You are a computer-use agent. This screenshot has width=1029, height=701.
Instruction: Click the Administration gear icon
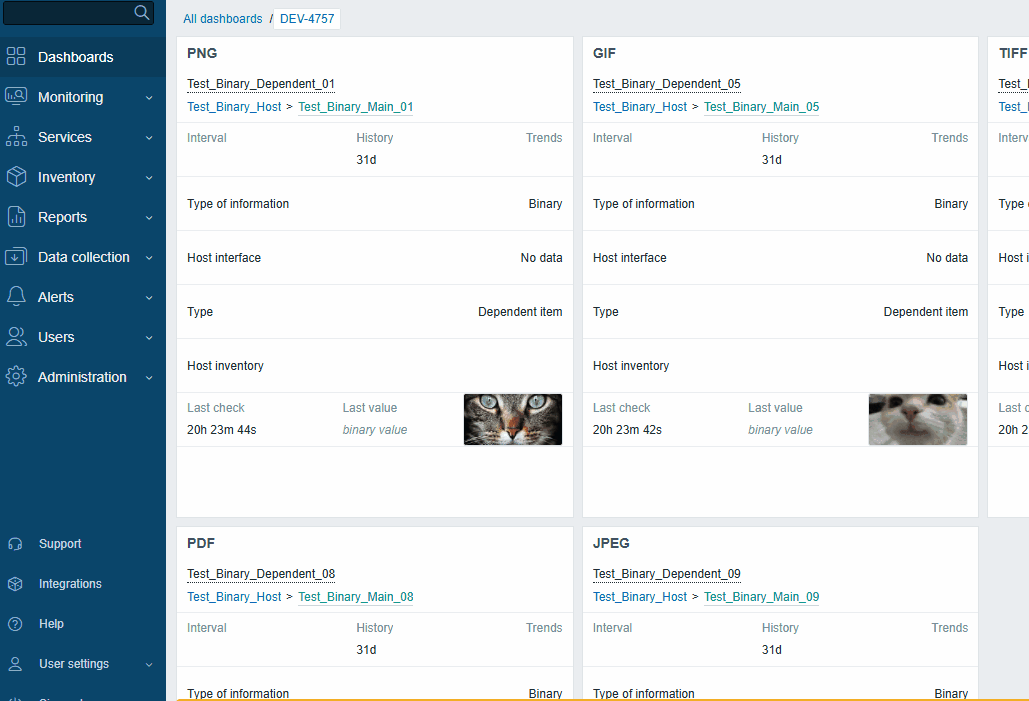(16, 377)
